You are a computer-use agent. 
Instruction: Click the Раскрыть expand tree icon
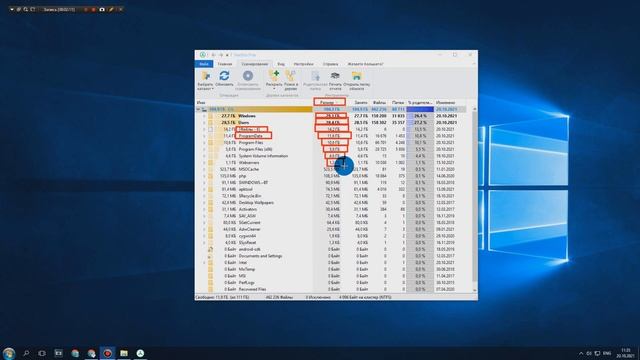point(274,76)
